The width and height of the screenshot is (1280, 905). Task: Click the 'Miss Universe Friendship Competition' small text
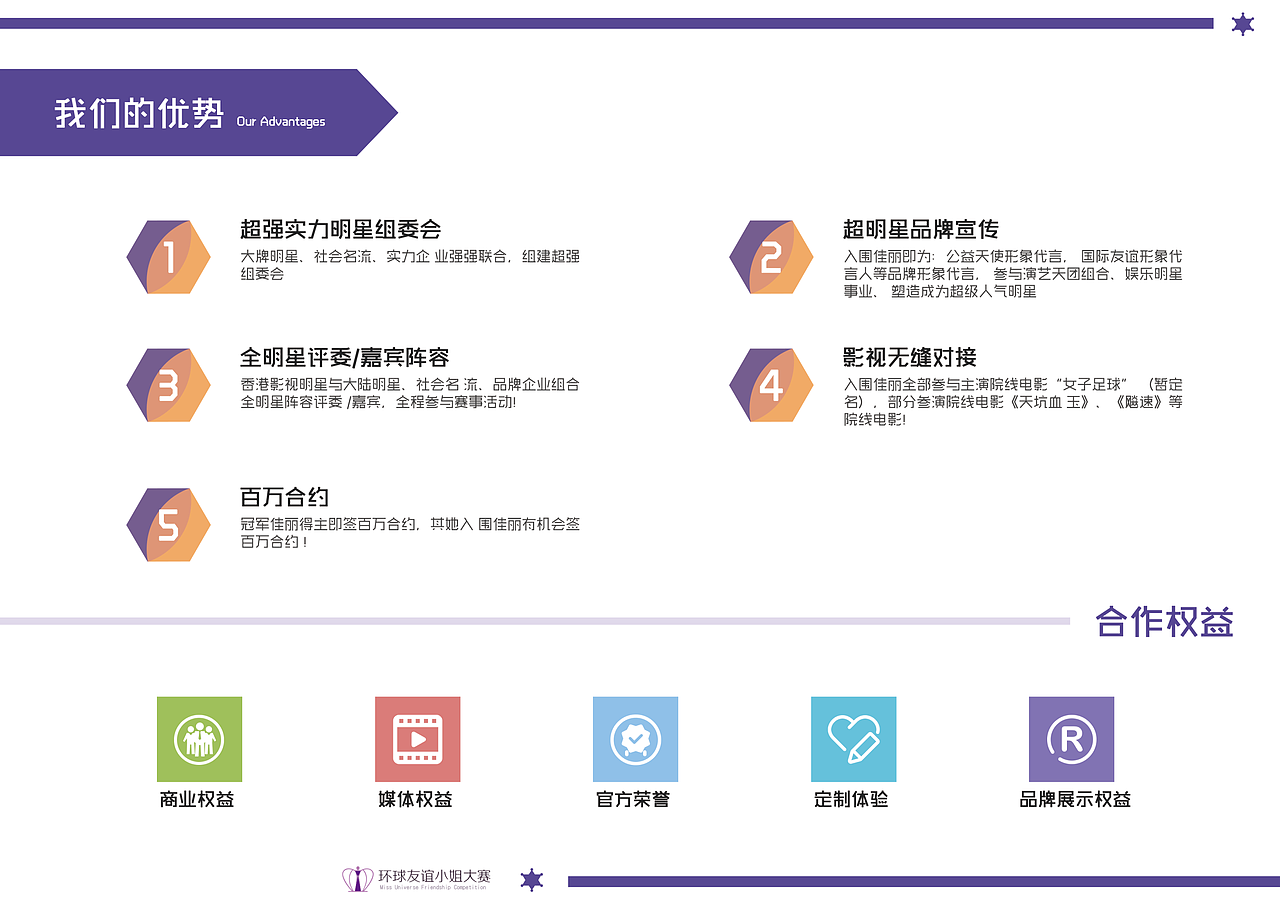(x=432, y=887)
